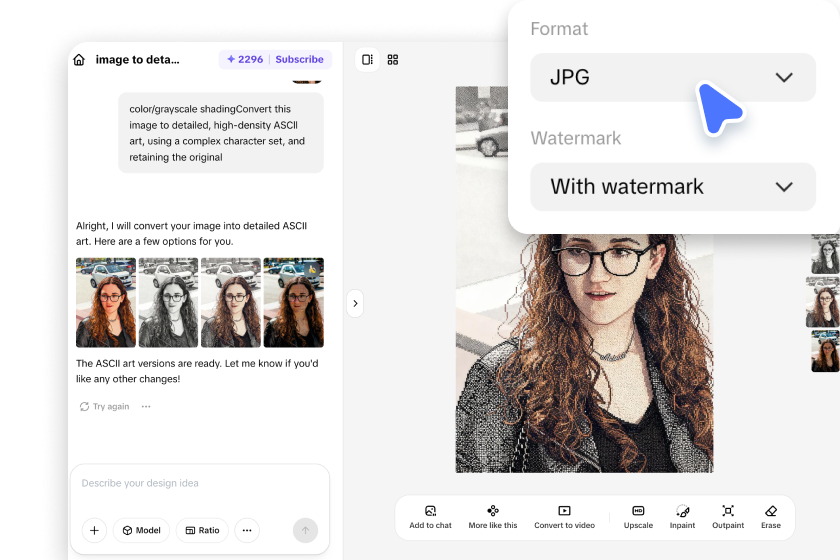Viewport: 840px width, 560px height.
Task: Click the main ASCII art preview image
Action: [x=584, y=353]
